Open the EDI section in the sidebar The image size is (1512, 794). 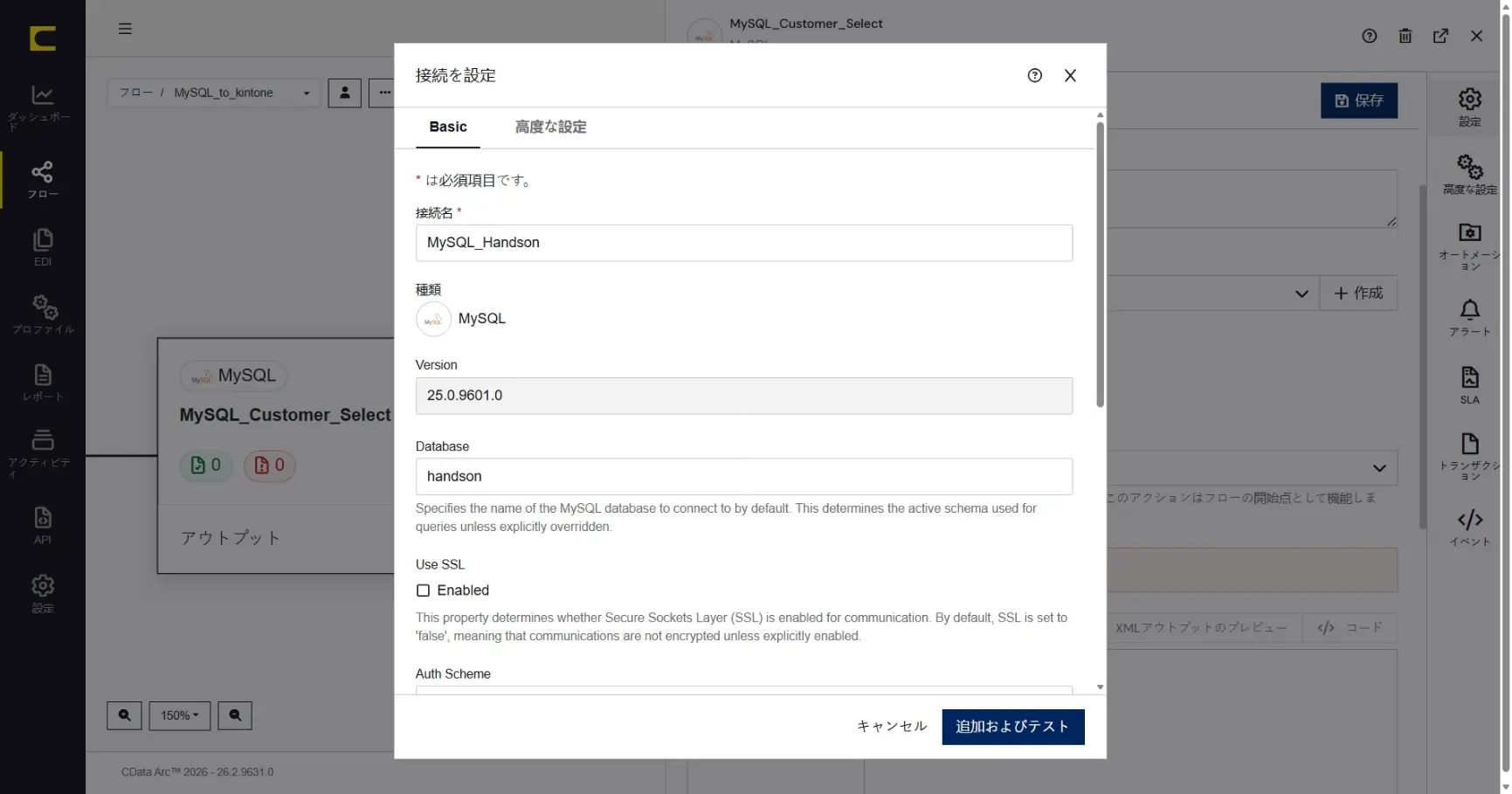(42, 247)
